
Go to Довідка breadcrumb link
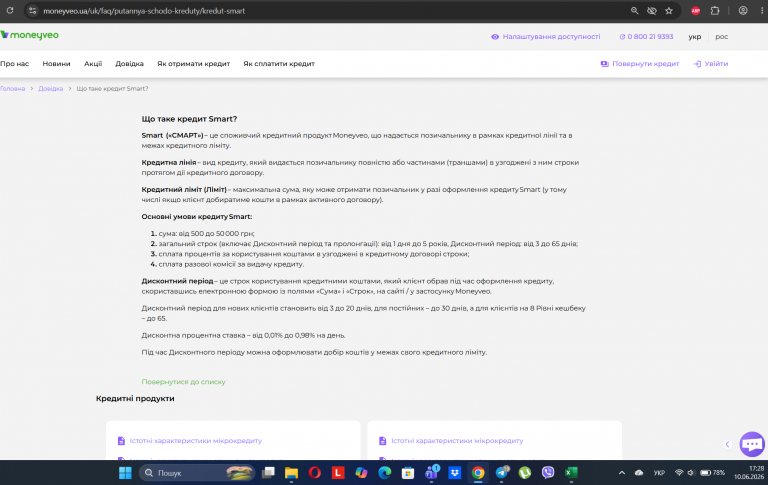click(x=50, y=89)
